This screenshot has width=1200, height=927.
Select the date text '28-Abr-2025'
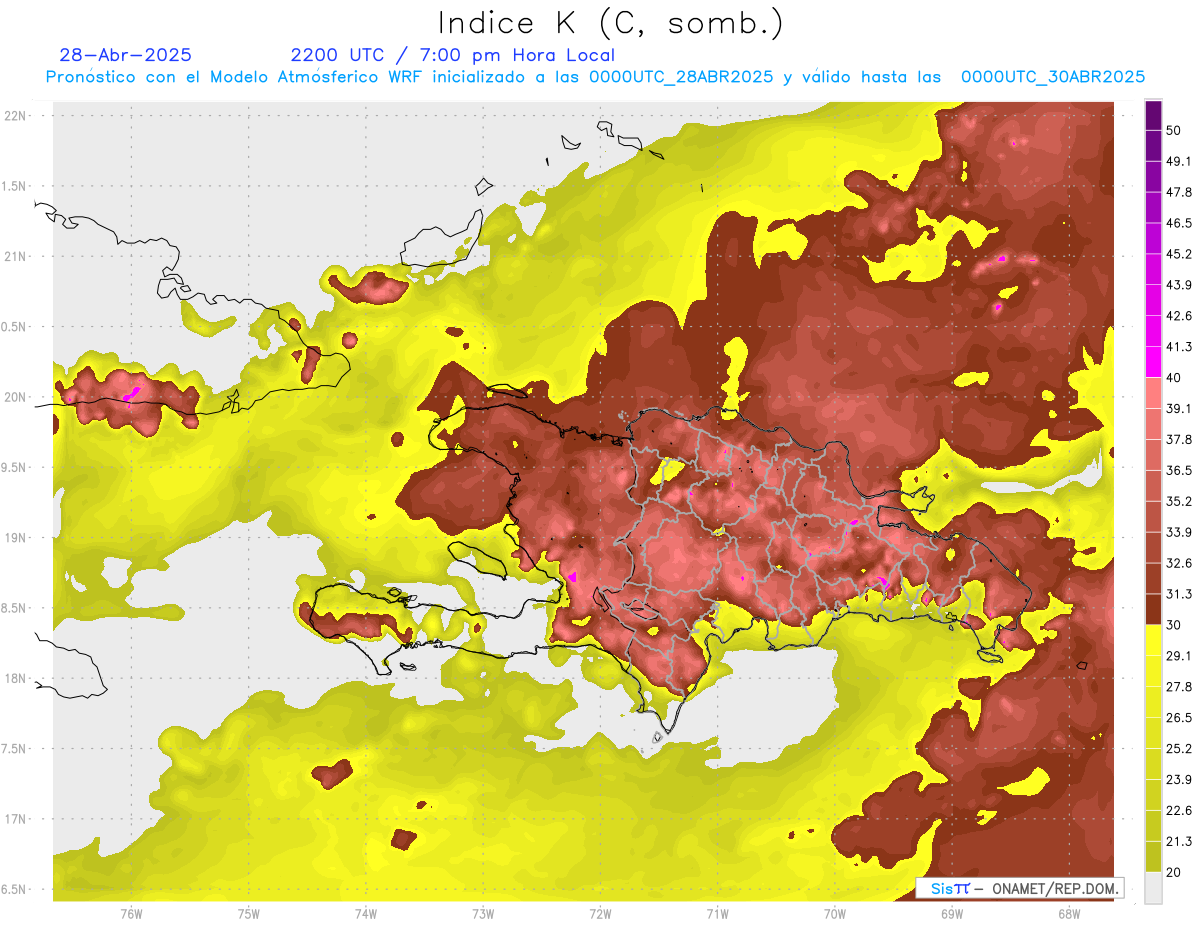click(126, 55)
